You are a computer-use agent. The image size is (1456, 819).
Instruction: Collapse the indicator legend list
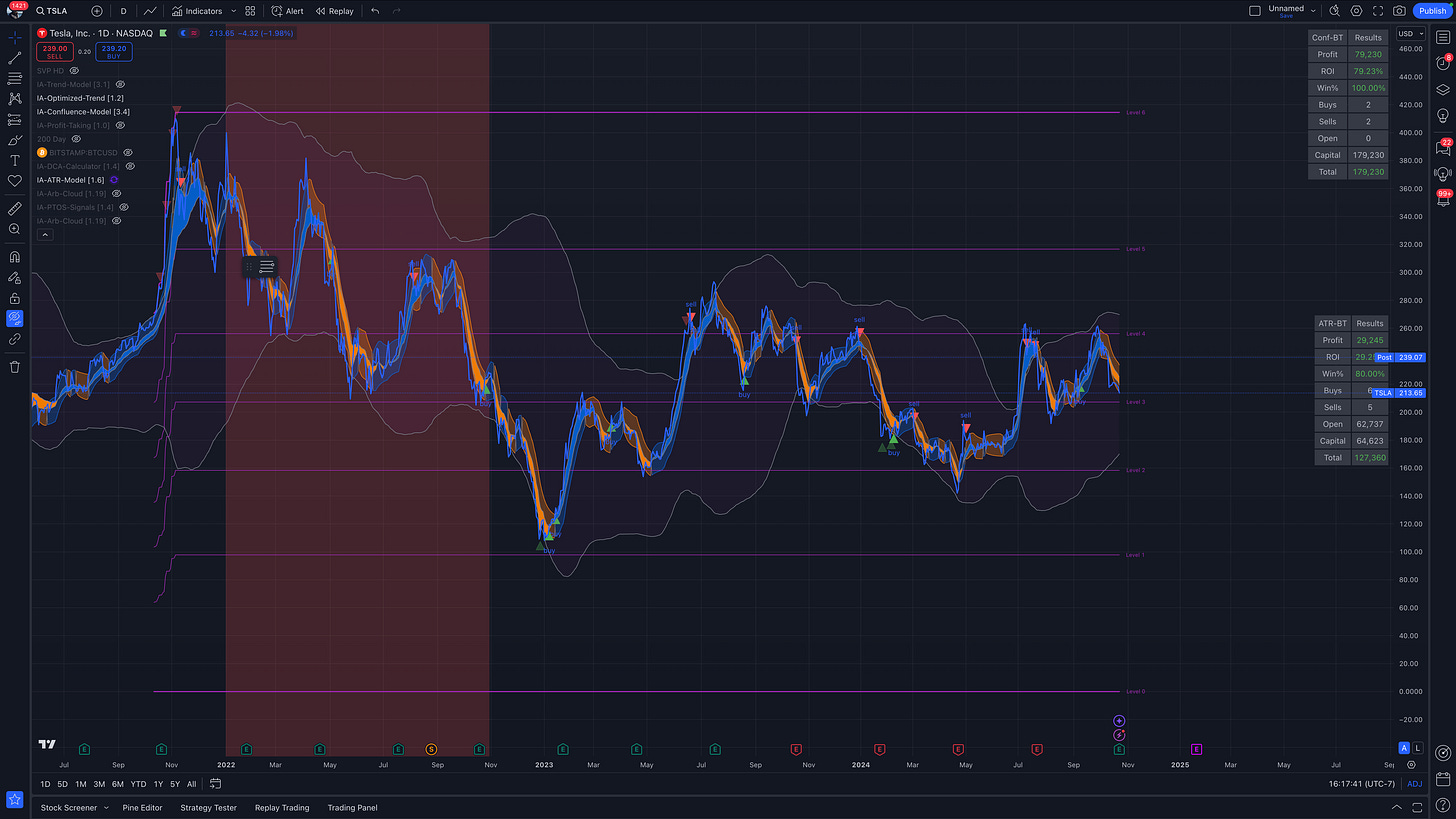point(45,234)
